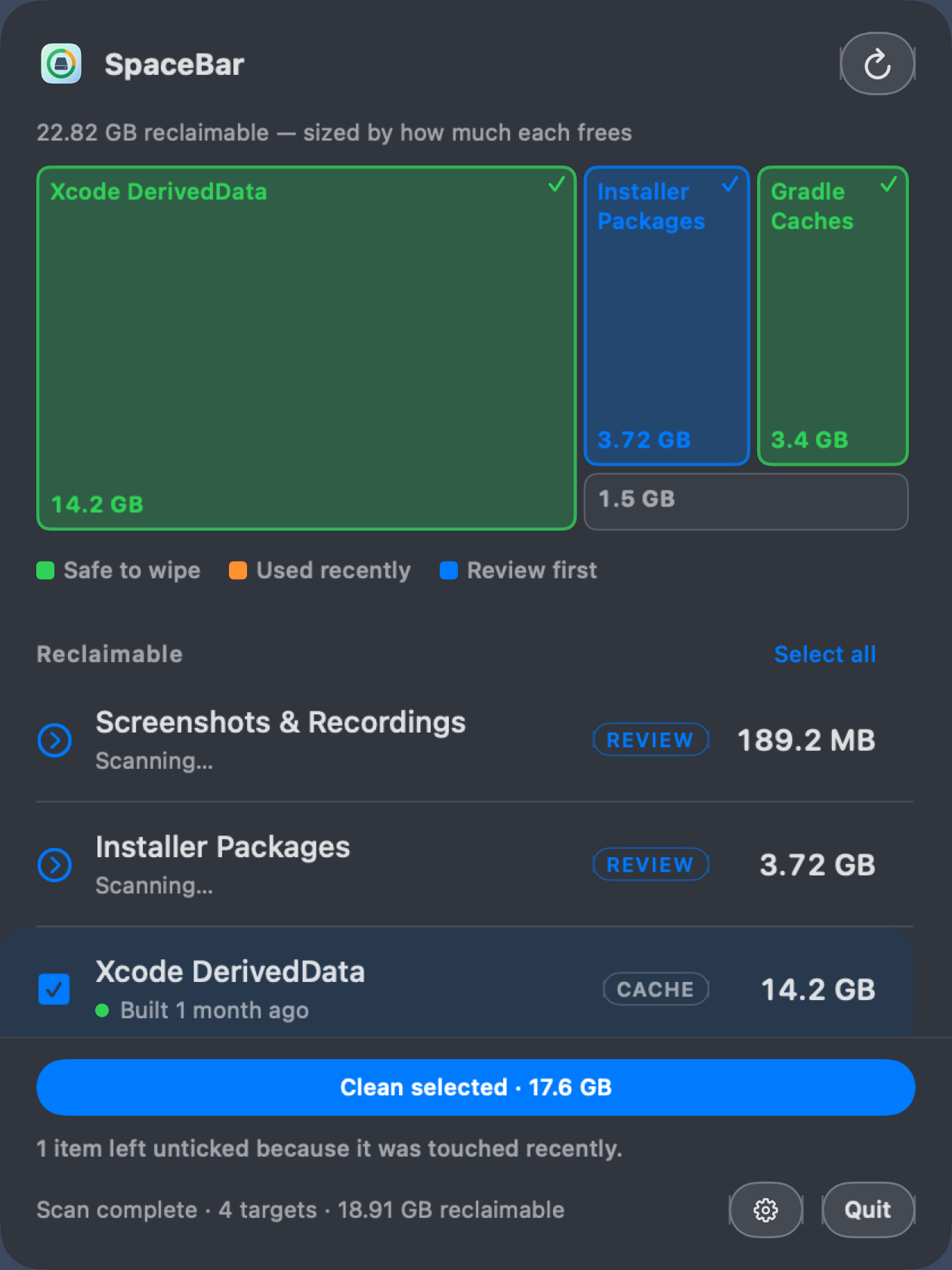Expand Installer Packages row chevron
The width and height of the screenshot is (952, 1270).
(x=54, y=865)
